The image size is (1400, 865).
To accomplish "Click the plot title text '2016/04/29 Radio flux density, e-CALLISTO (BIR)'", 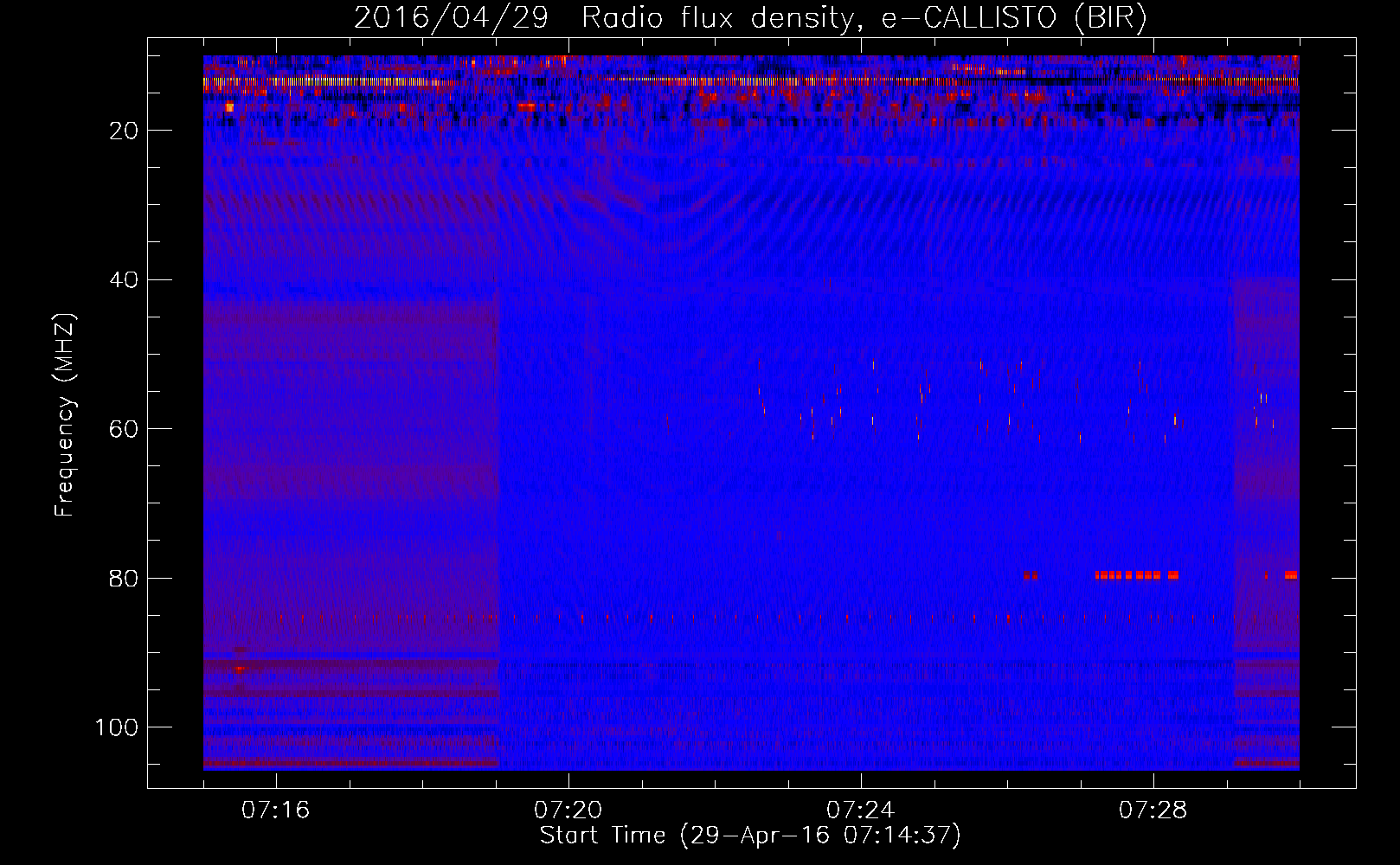I will point(751,17).
